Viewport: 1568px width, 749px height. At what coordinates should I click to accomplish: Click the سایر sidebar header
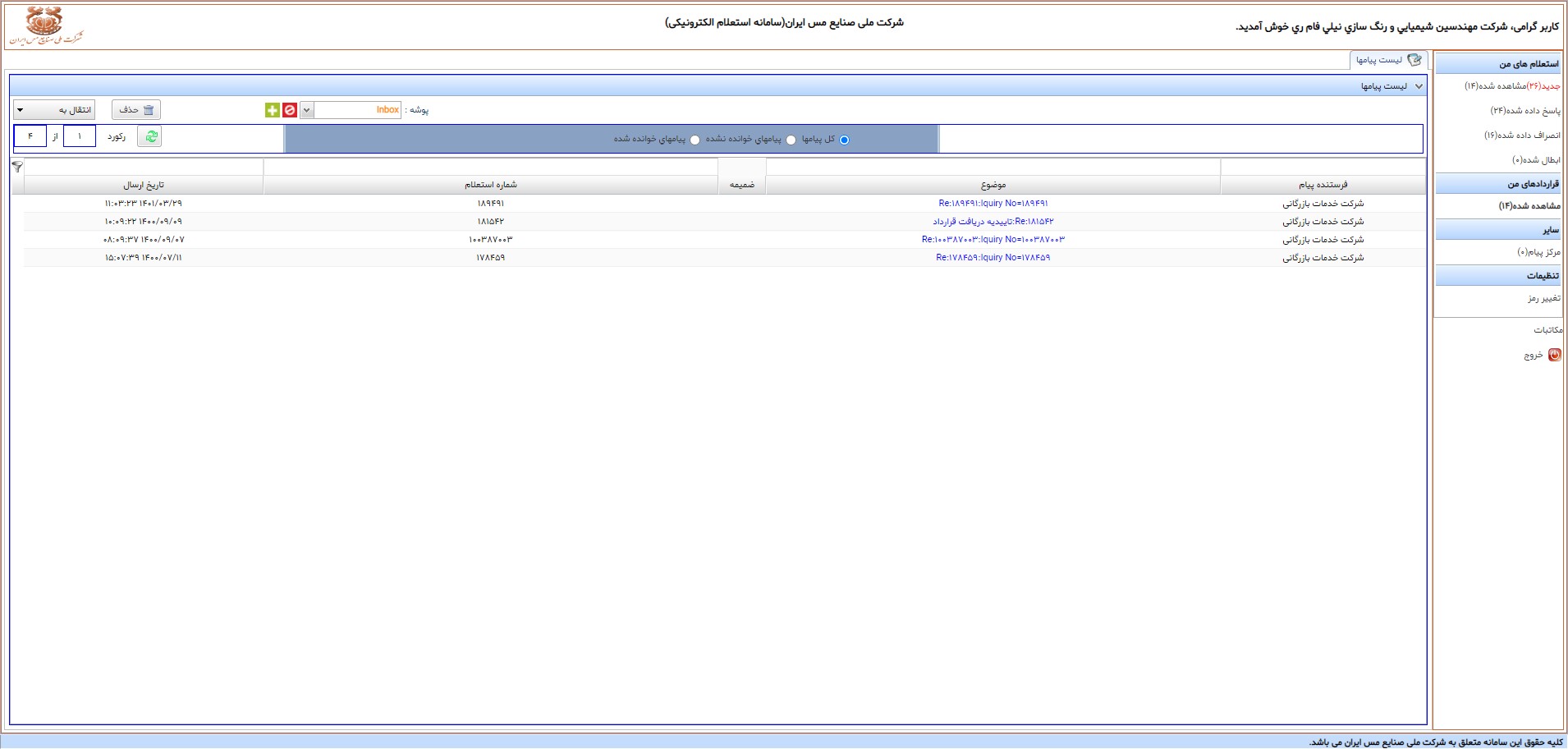tap(1498, 230)
